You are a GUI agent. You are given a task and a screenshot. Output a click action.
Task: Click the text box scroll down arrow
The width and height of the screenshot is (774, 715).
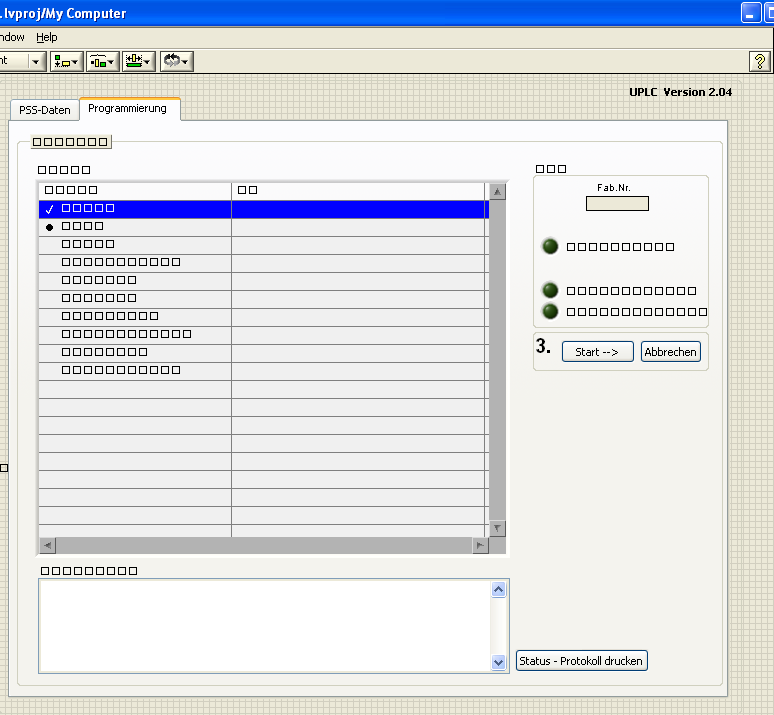(x=499, y=662)
